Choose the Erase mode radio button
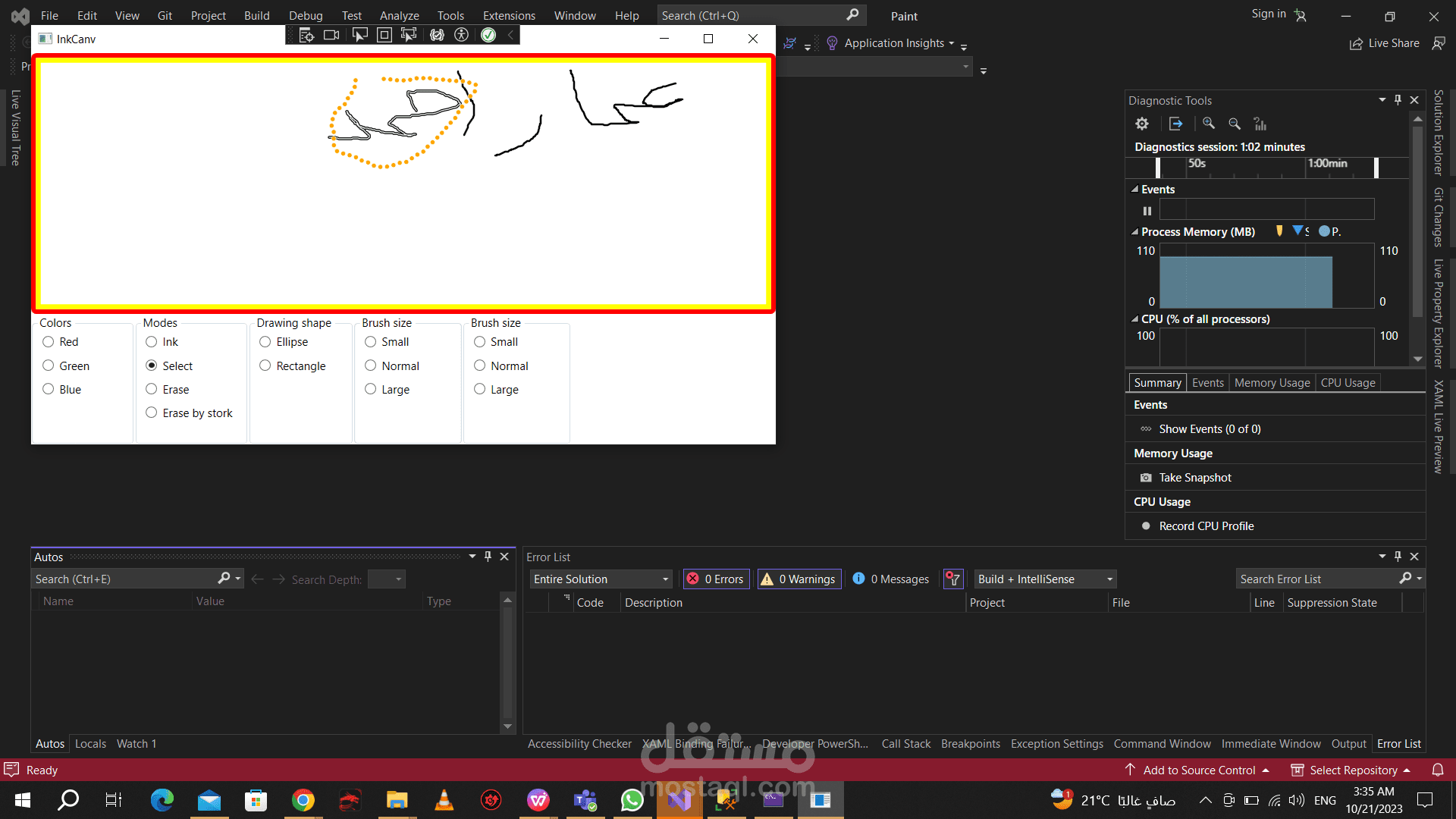The image size is (1456, 819). pyautogui.click(x=152, y=389)
